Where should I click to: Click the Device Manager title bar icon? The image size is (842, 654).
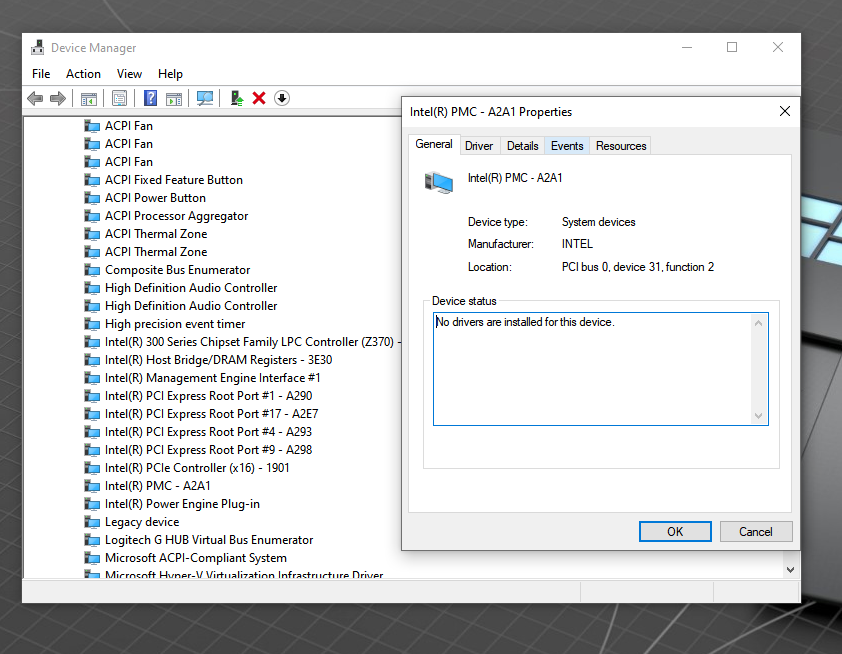point(37,47)
